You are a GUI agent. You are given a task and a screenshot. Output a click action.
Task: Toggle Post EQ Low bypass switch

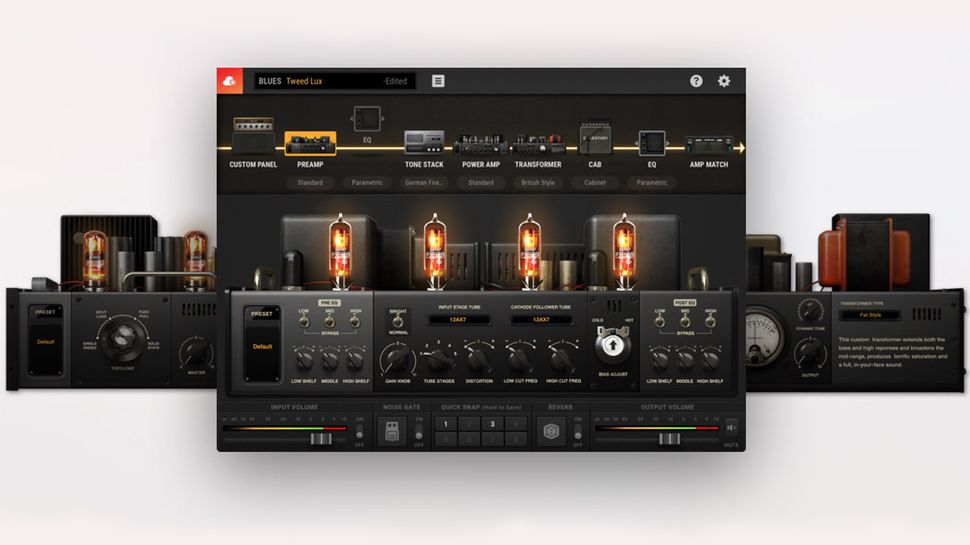point(659,321)
